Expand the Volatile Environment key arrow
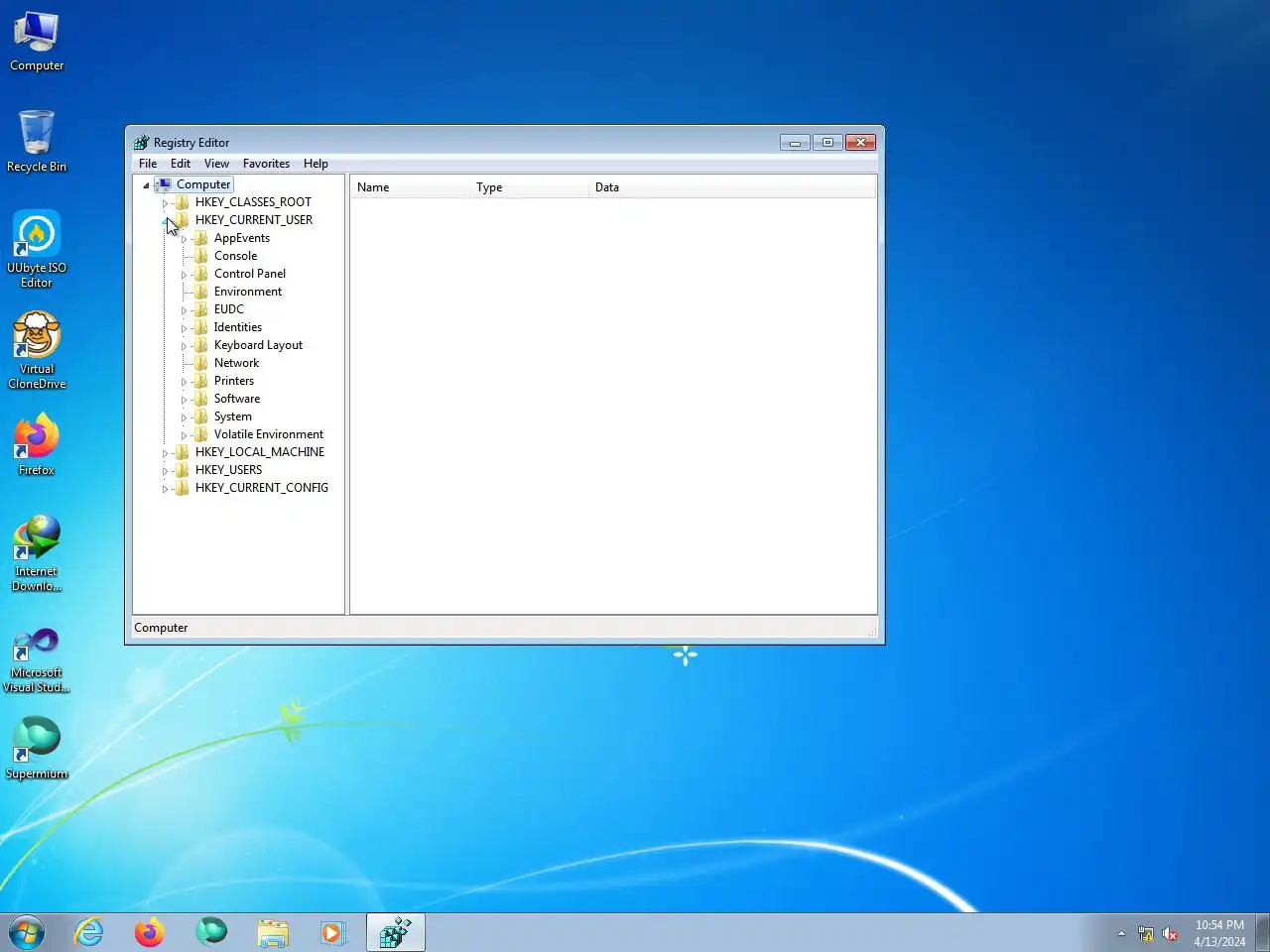The height and width of the screenshot is (952, 1270). click(x=184, y=434)
